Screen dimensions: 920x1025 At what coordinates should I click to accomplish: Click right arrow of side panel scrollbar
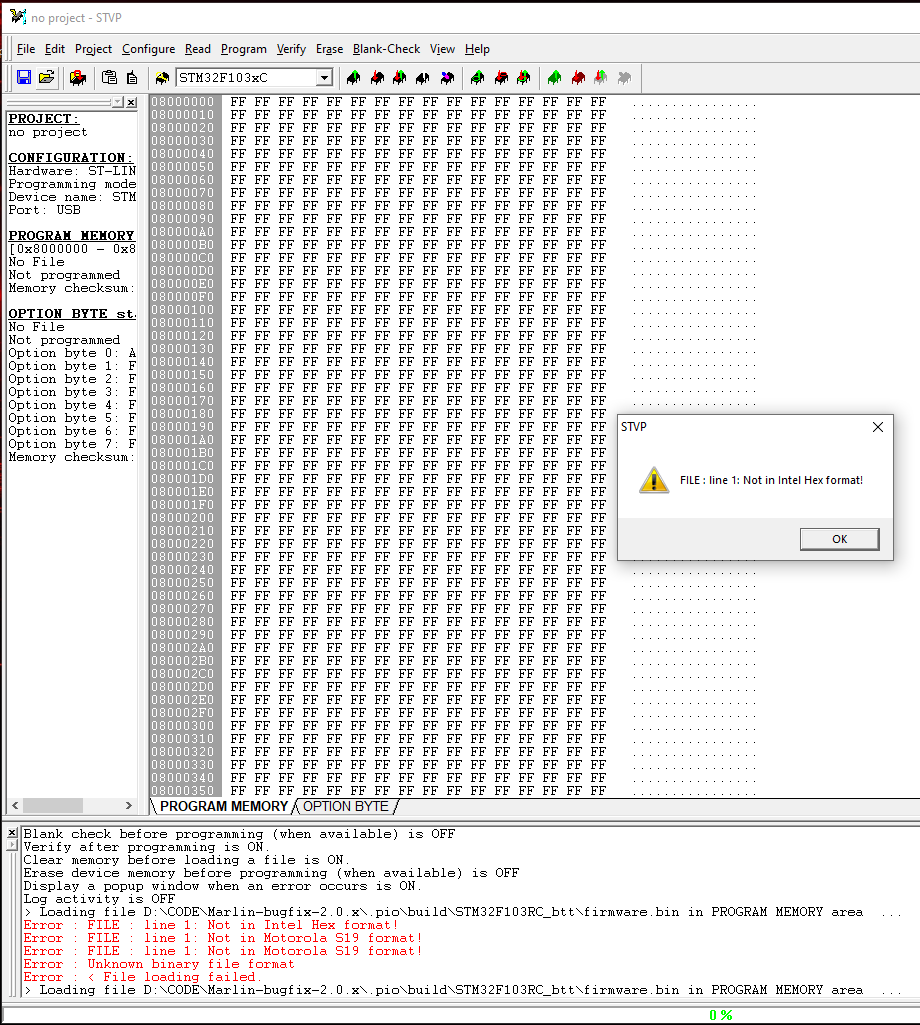coord(129,805)
